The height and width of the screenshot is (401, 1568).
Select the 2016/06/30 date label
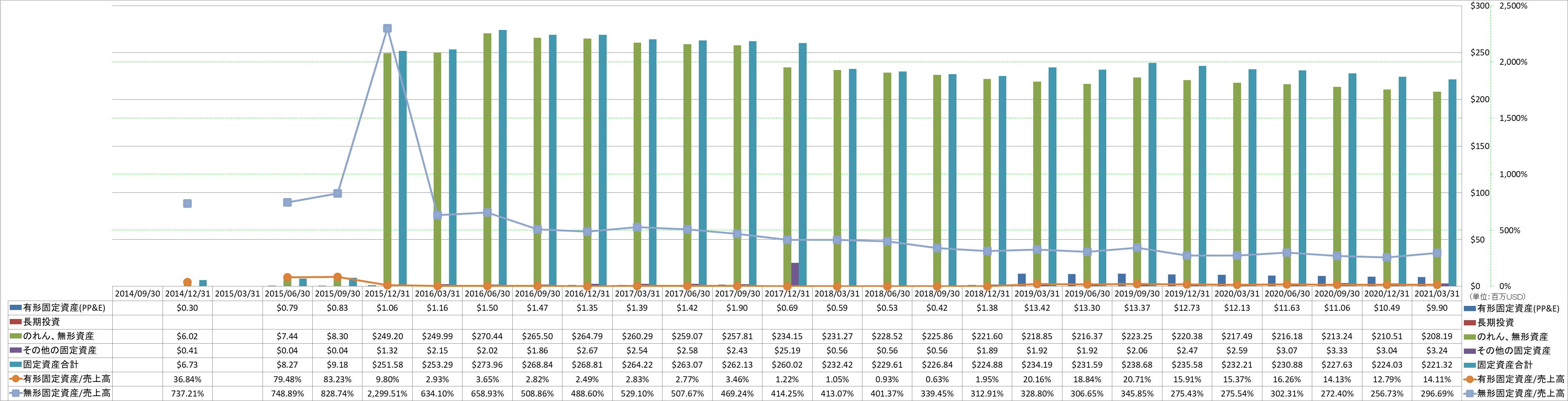pos(487,293)
